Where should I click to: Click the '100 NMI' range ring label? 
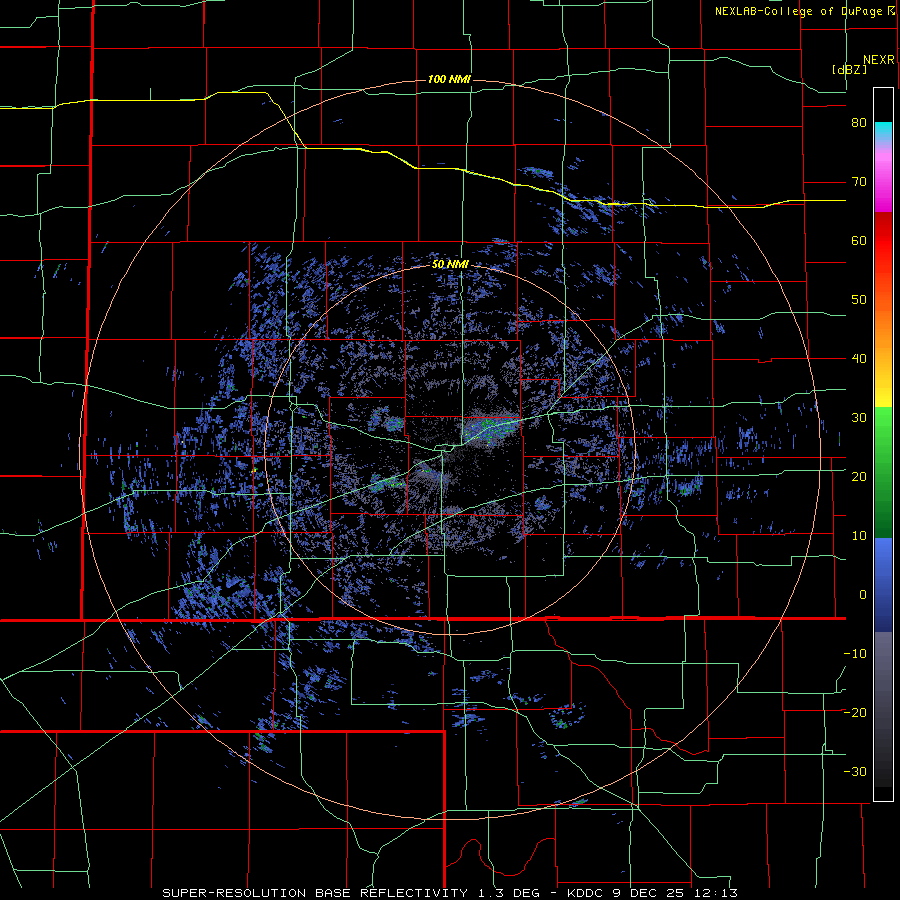(449, 79)
